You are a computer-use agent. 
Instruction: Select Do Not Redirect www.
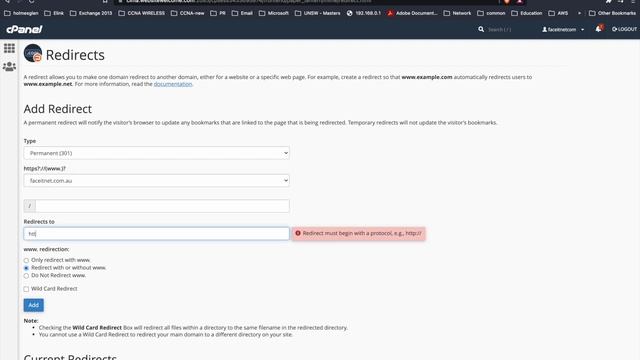[x=26, y=276]
